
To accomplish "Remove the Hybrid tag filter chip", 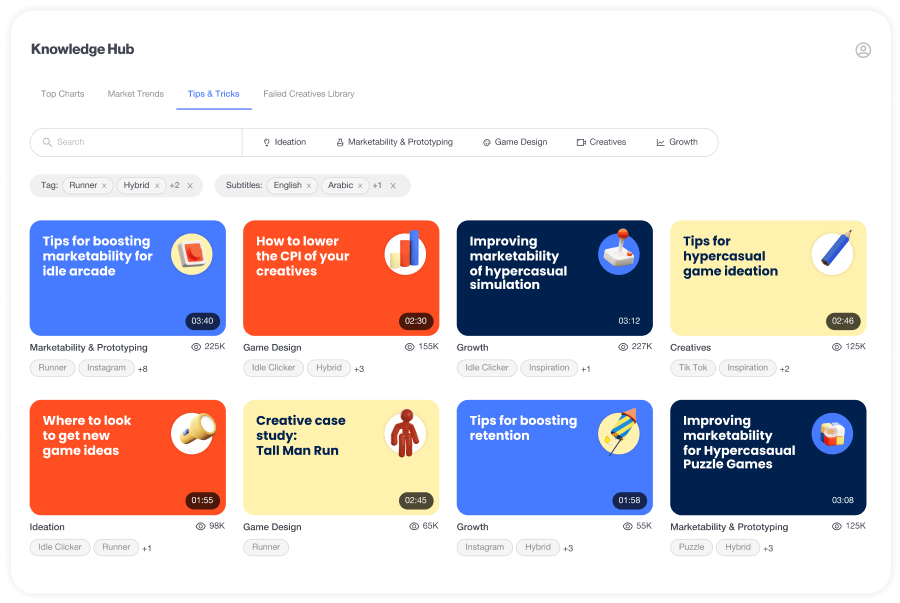I will pyautogui.click(x=157, y=186).
